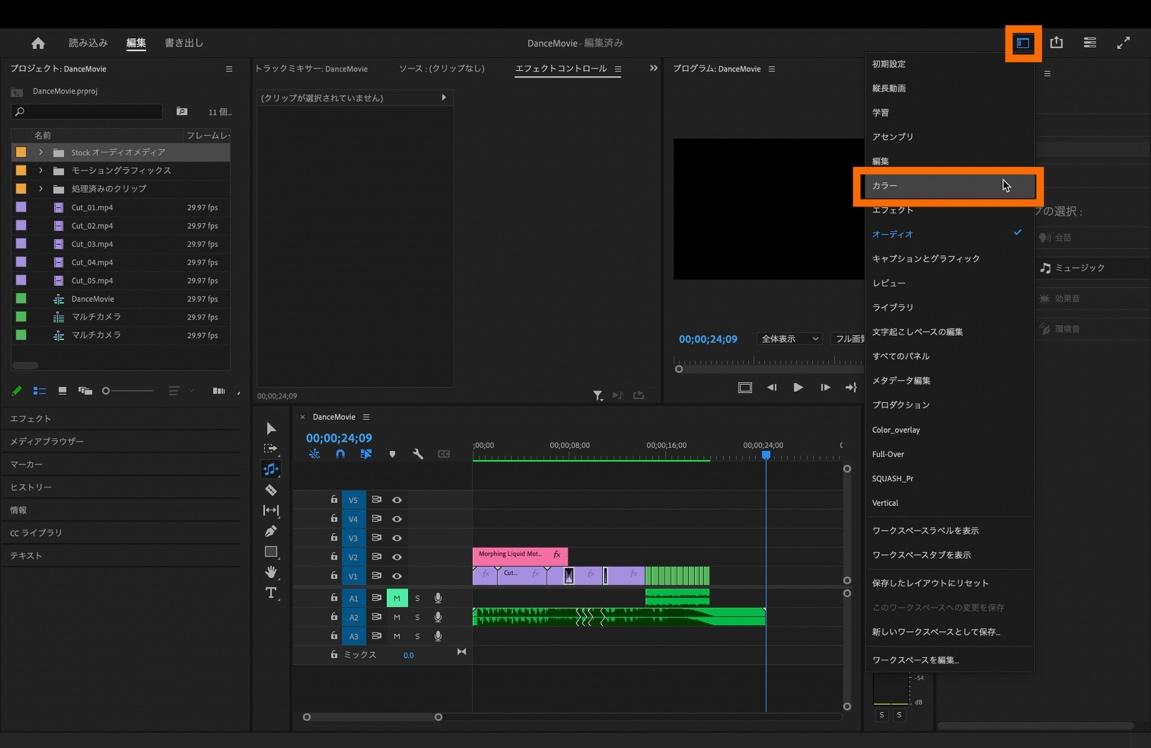The image size is (1151, 748).
Task: Select the Pen tool
Action: point(271,531)
